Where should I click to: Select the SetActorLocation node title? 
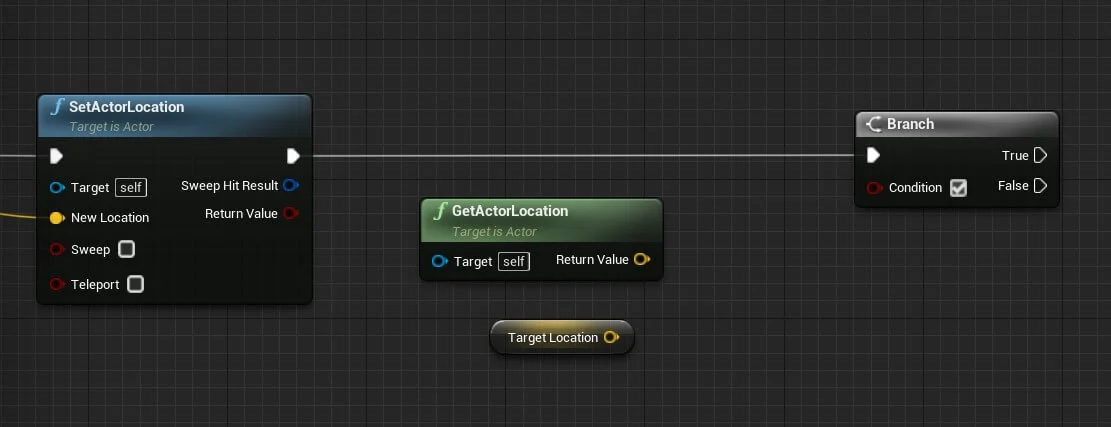point(126,107)
